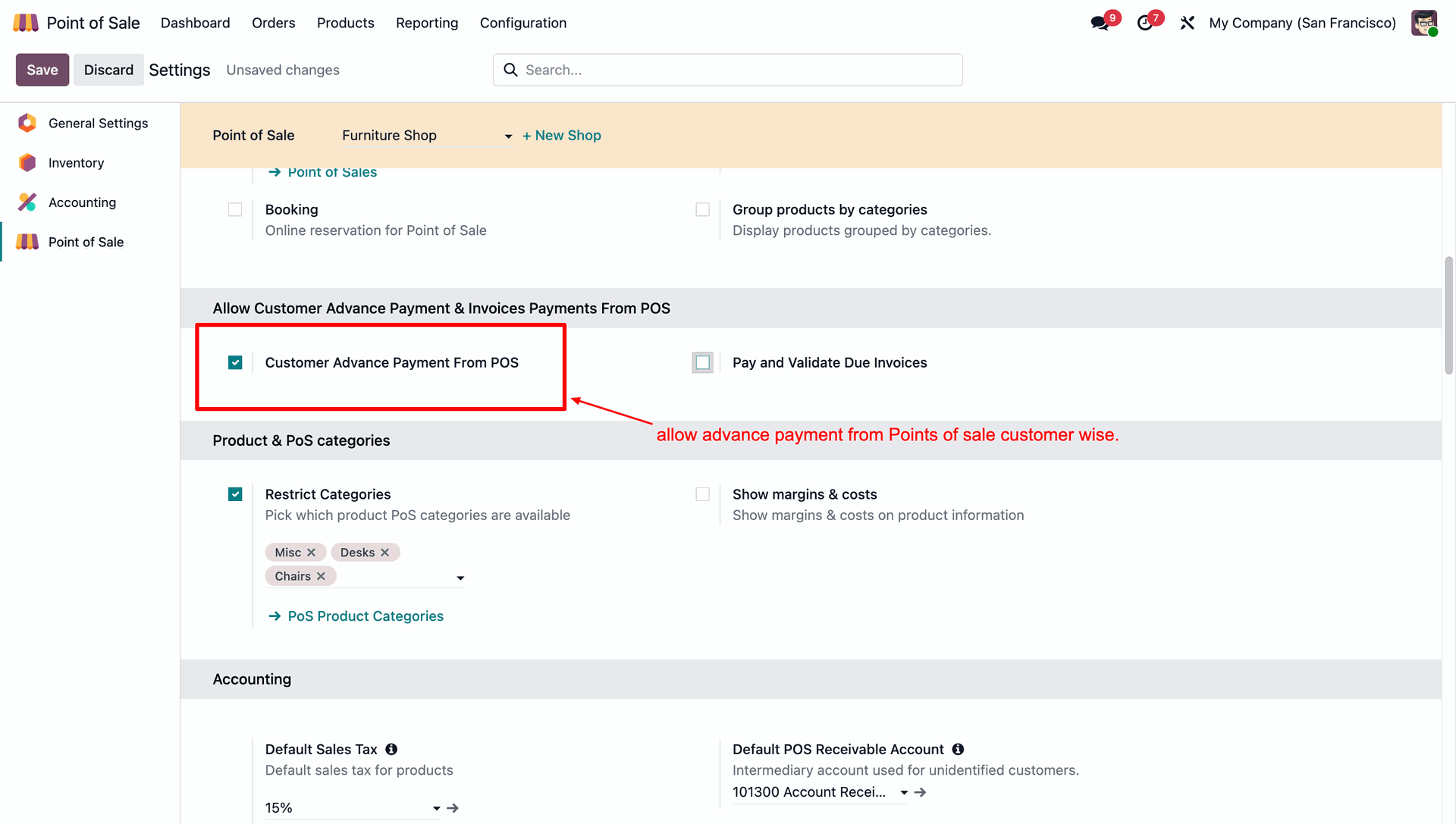Screen dimensions: 1456x824
Task: Click Default Sales Tax info icon
Action: click(x=391, y=749)
